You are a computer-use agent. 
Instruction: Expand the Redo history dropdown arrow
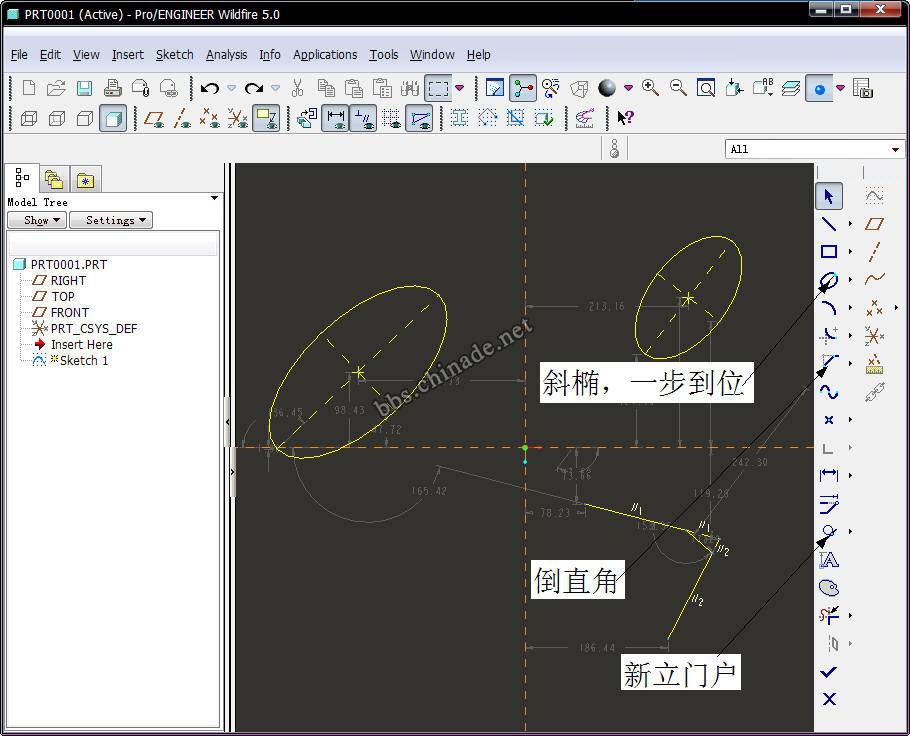(x=276, y=88)
